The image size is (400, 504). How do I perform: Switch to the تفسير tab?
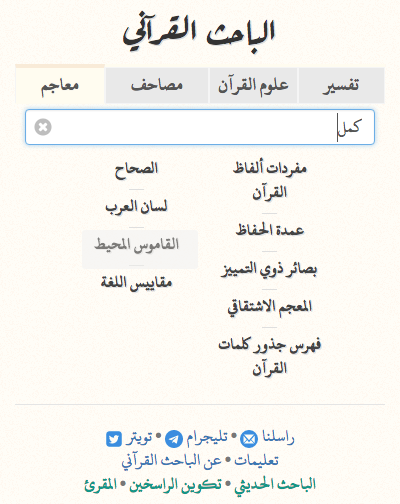coord(341,86)
